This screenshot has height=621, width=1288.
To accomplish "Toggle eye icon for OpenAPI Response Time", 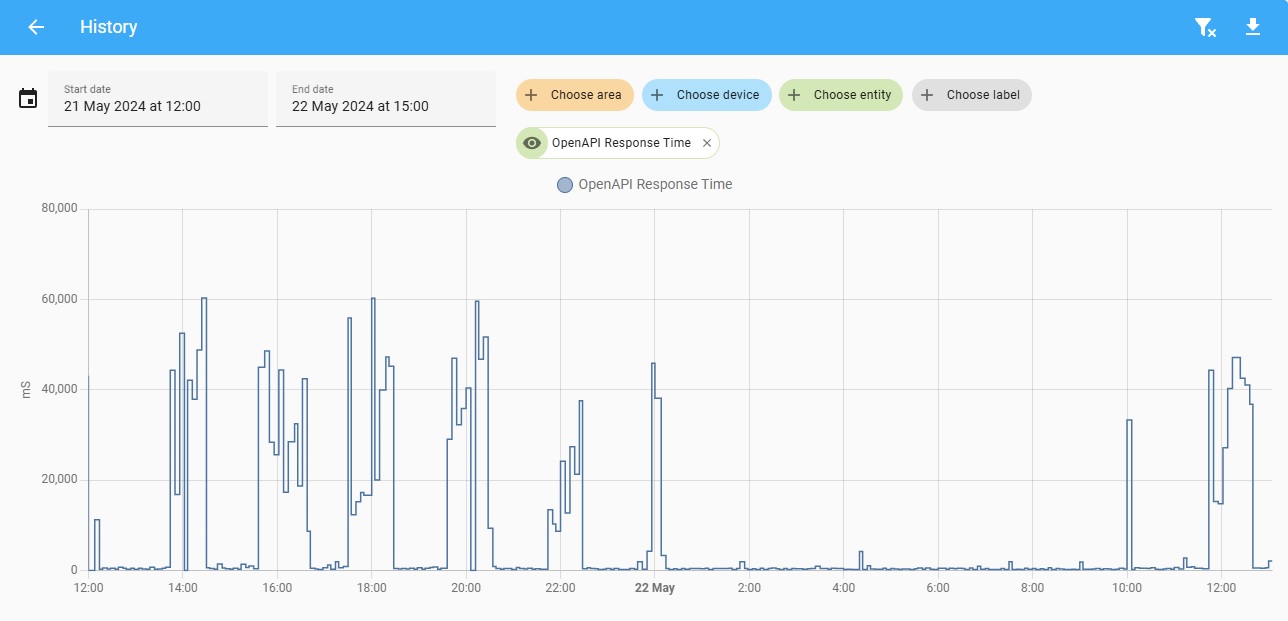I will [532, 143].
